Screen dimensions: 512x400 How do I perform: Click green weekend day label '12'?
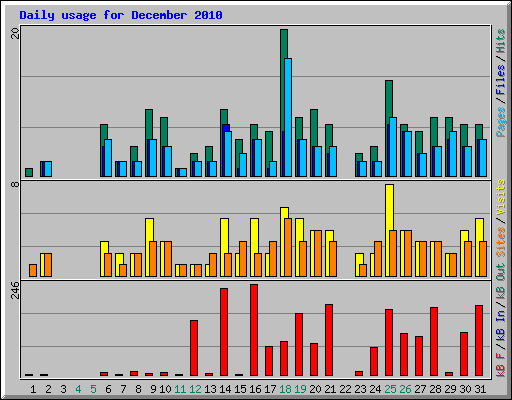[x=195, y=389]
